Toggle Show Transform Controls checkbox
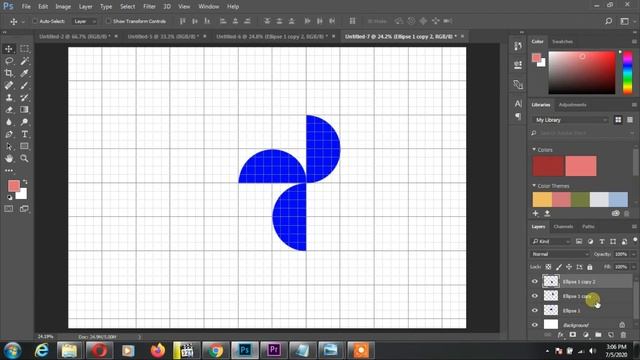 (108, 21)
